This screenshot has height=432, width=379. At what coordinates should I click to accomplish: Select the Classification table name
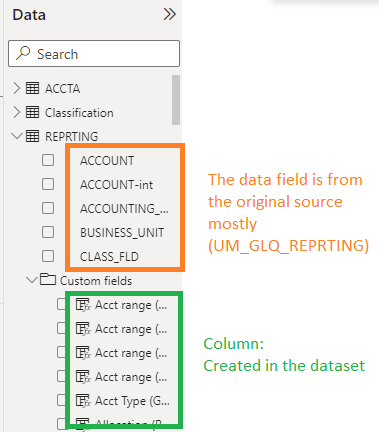(x=79, y=113)
